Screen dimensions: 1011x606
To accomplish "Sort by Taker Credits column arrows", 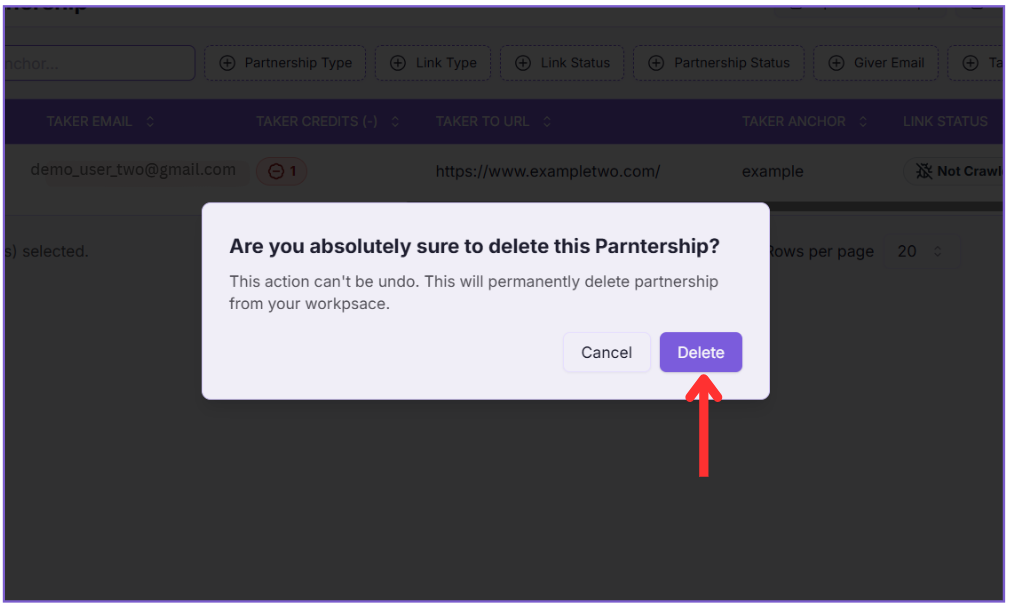I will coord(395,122).
